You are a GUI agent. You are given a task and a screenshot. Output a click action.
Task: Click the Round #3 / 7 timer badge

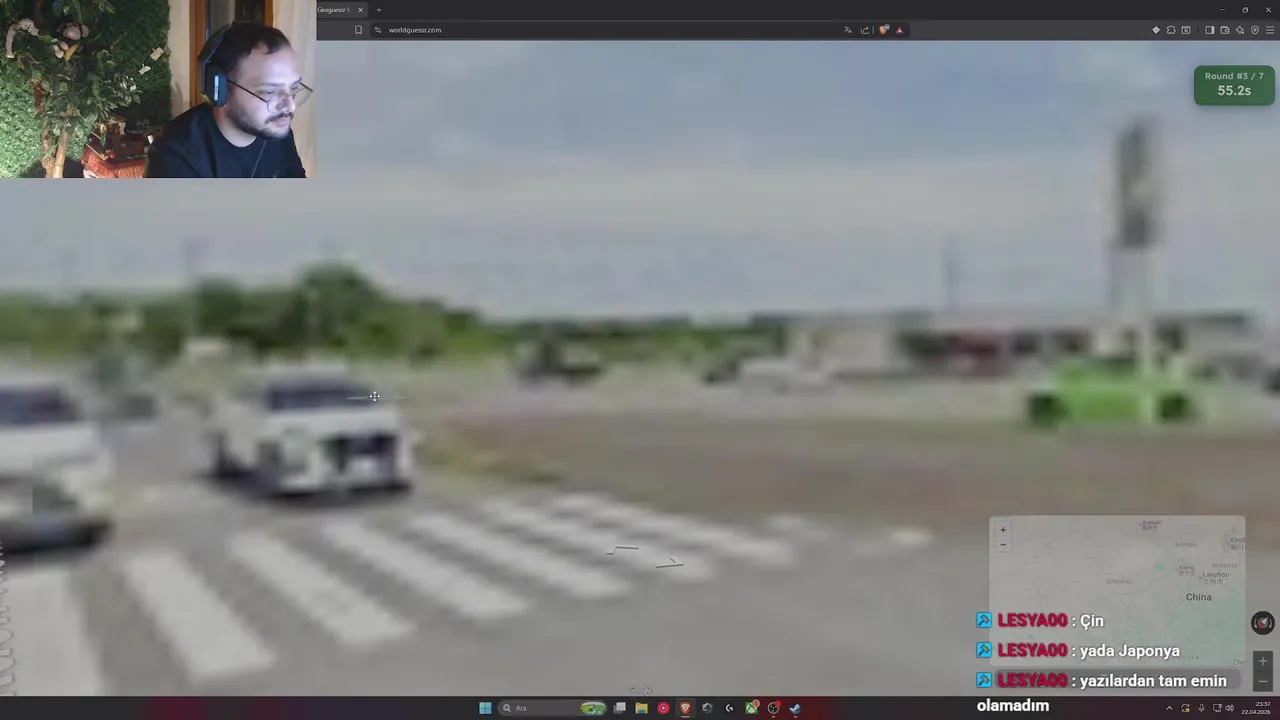point(1234,85)
